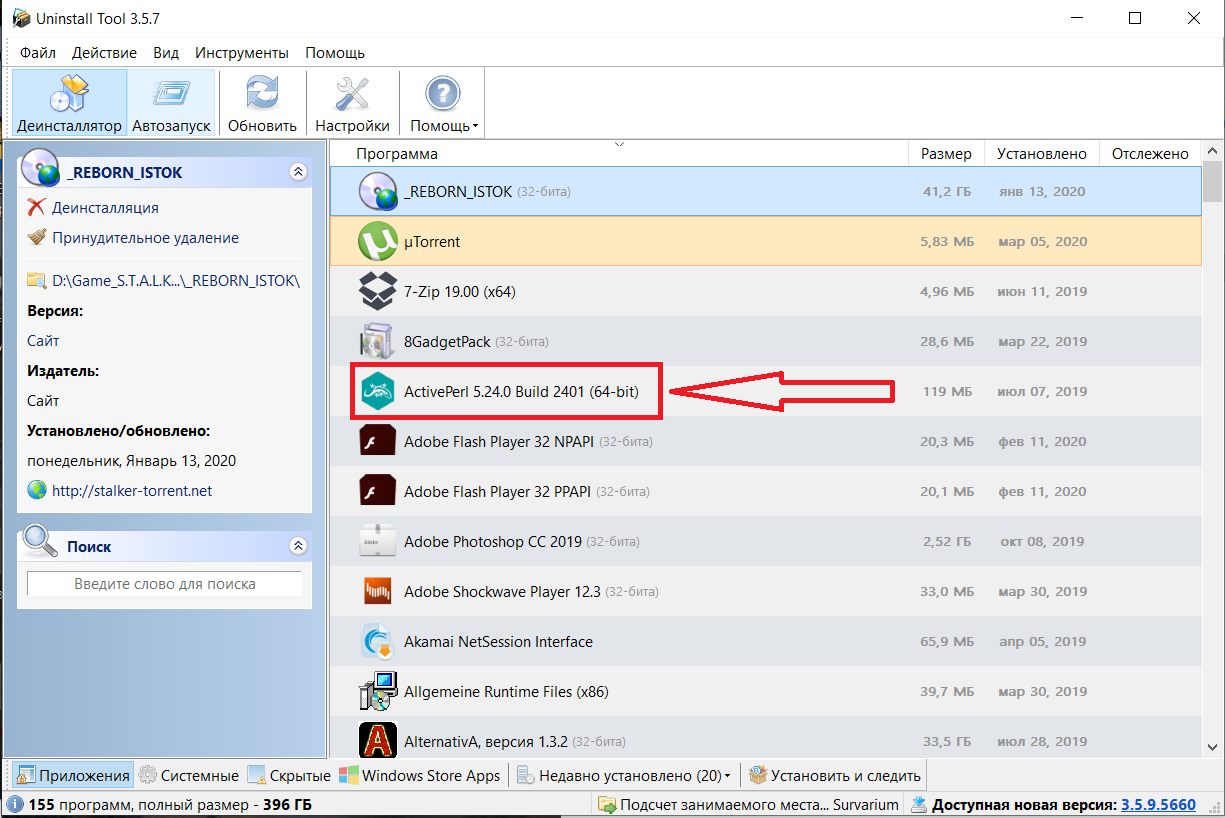
Task: Open the Автозапуск startup manager
Action: click(172, 103)
